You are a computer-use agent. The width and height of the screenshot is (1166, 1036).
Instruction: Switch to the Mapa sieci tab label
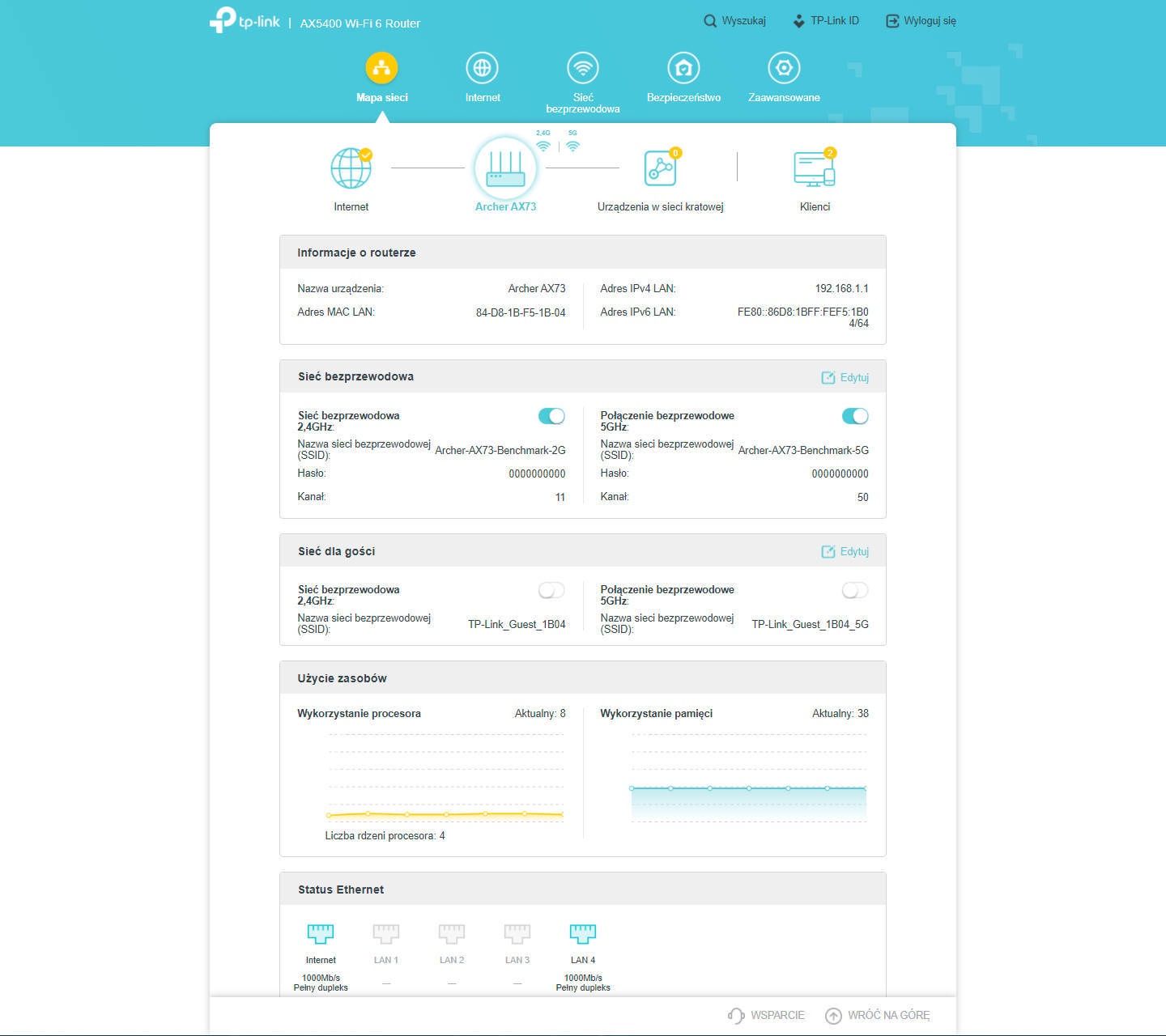coord(382,98)
